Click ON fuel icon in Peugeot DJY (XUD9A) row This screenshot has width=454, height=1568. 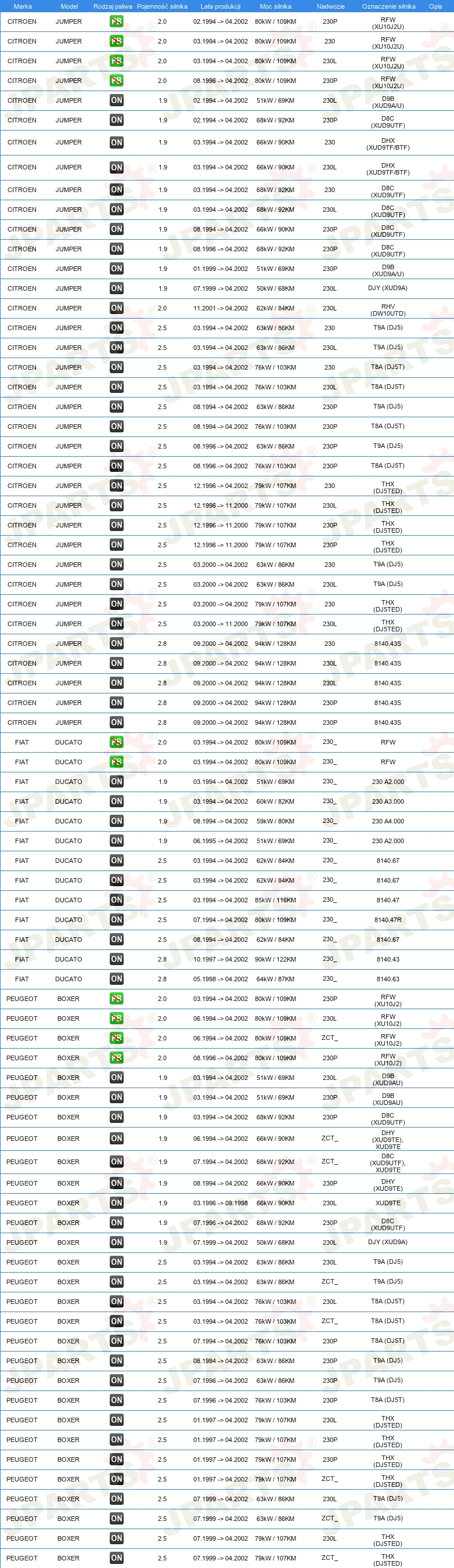point(116,1242)
